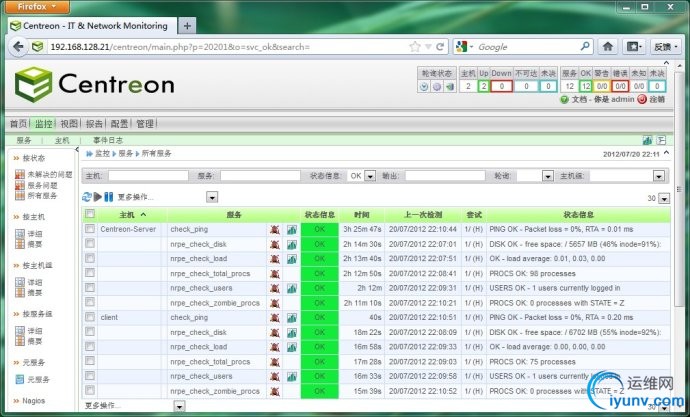
Task: Open graph icon for the 6702 MB disk row
Action: (292, 333)
